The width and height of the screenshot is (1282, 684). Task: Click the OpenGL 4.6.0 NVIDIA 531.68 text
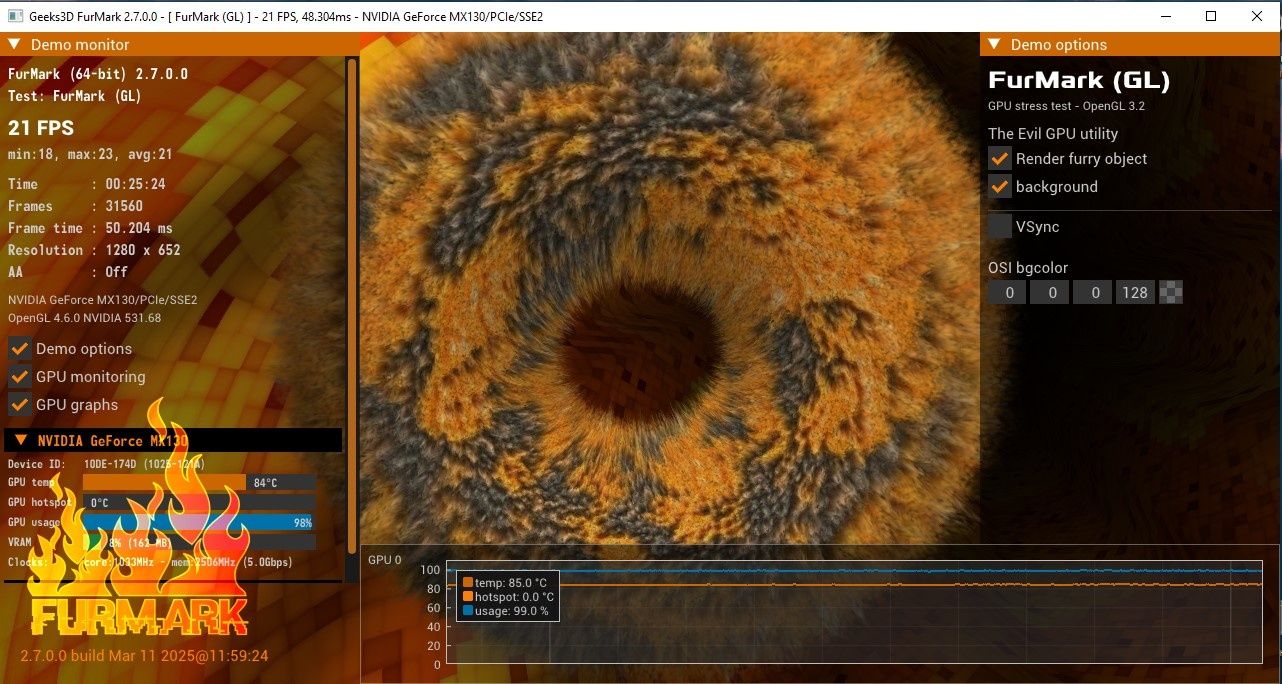point(85,318)
